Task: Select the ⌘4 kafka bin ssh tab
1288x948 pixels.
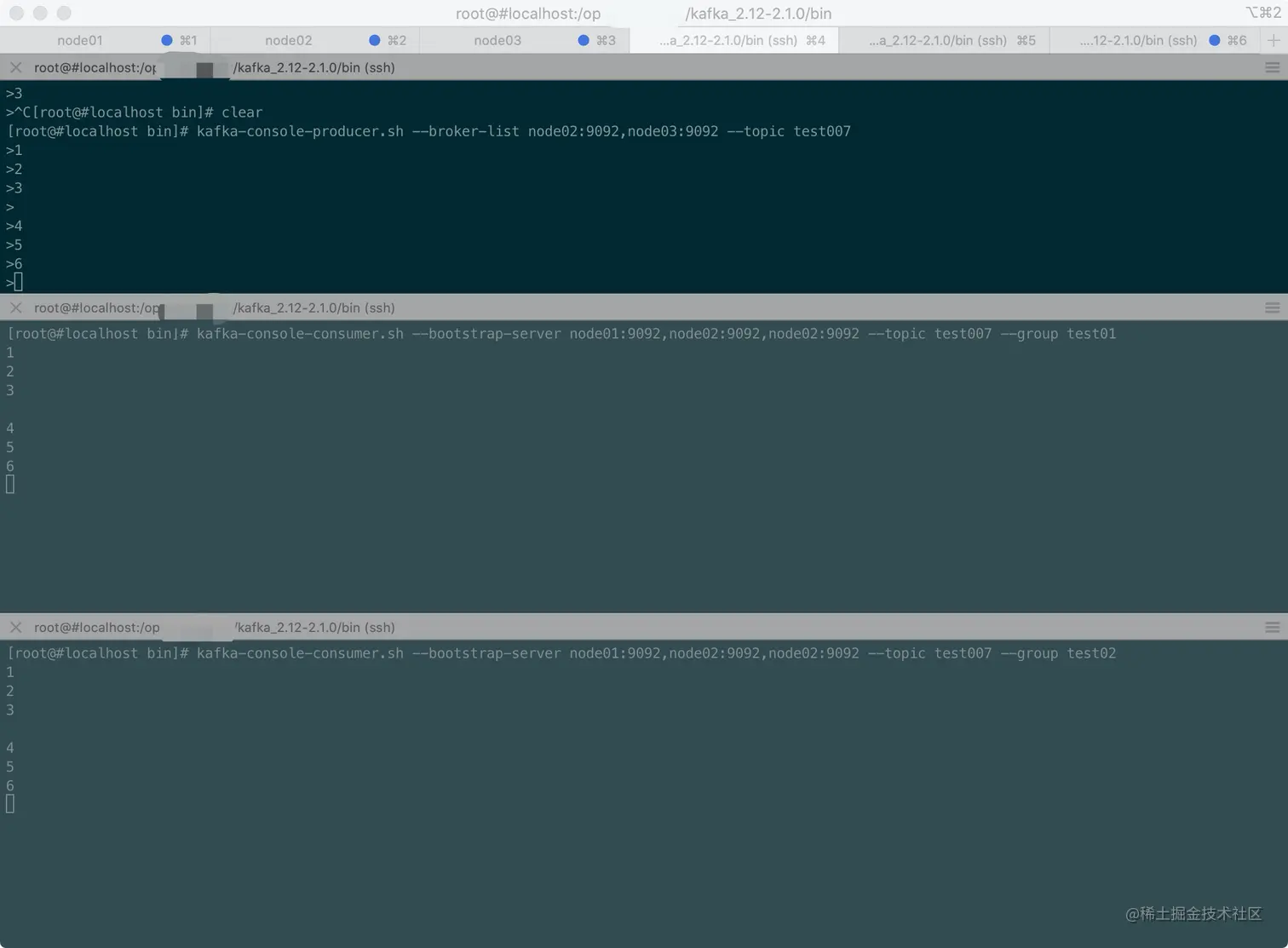Action: click(x=733, y=40)
